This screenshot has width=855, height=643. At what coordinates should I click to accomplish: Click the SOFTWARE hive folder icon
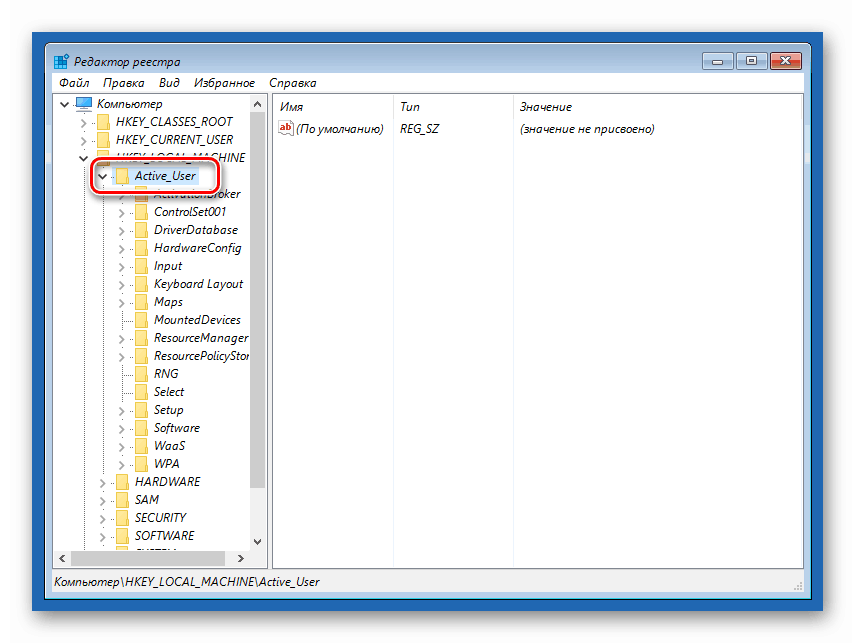coord(122,536)
